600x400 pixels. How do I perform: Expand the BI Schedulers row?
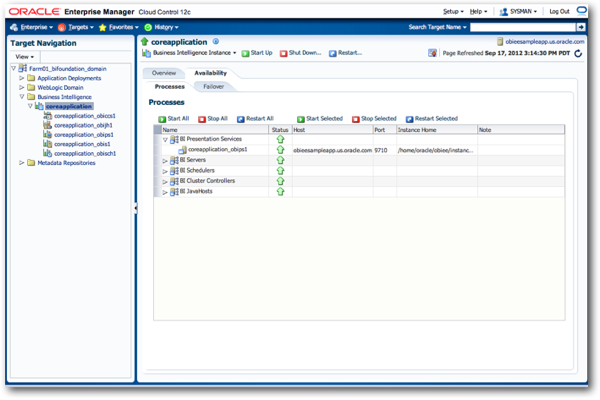(x=165, y=171)
